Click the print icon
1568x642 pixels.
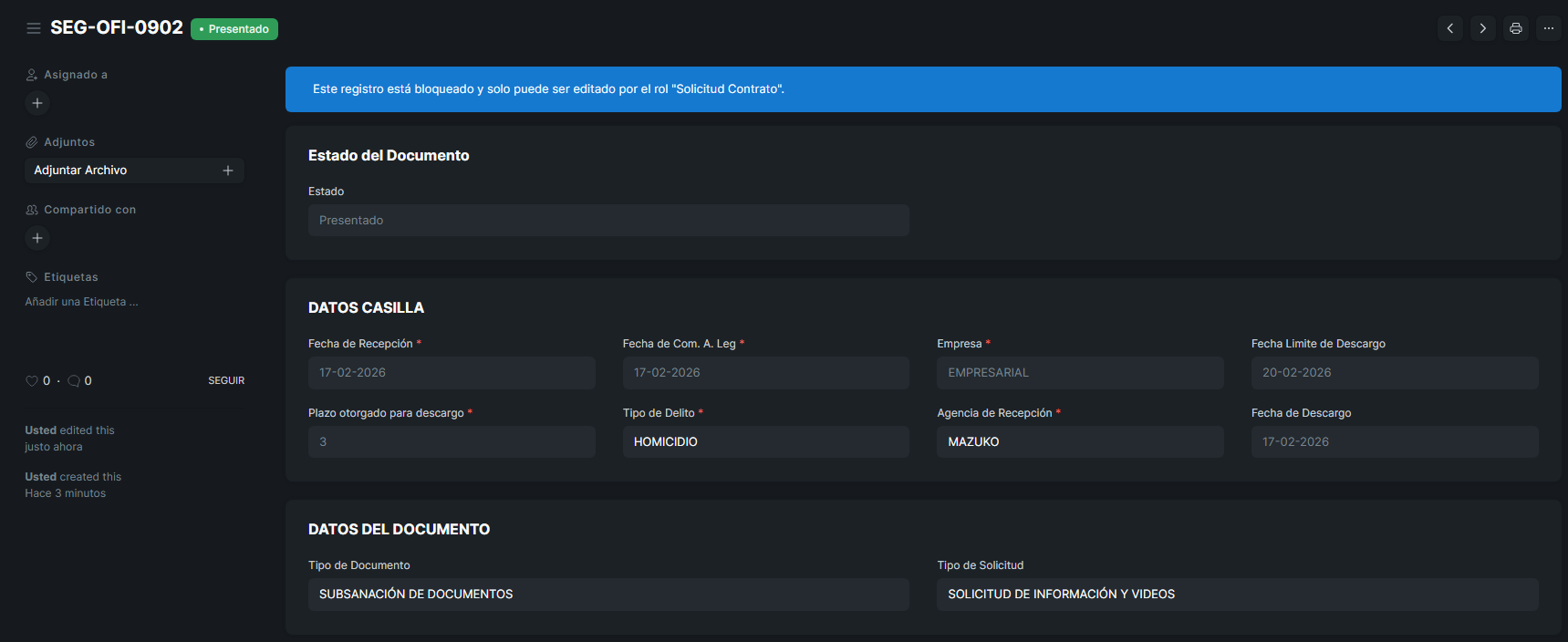1515,28
